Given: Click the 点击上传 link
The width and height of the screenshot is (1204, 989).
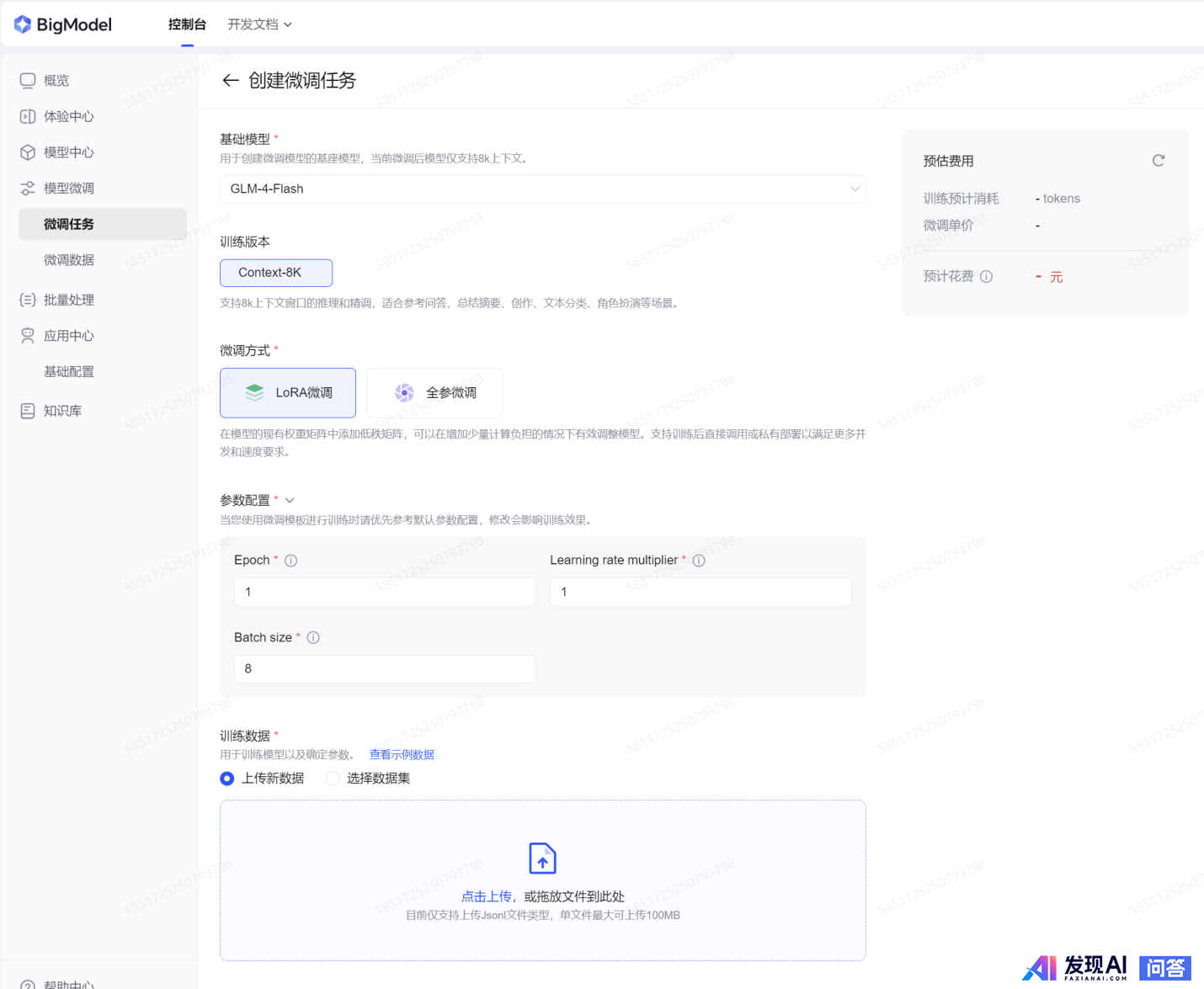Looking at the screenshot, I should tap(486, 896).
